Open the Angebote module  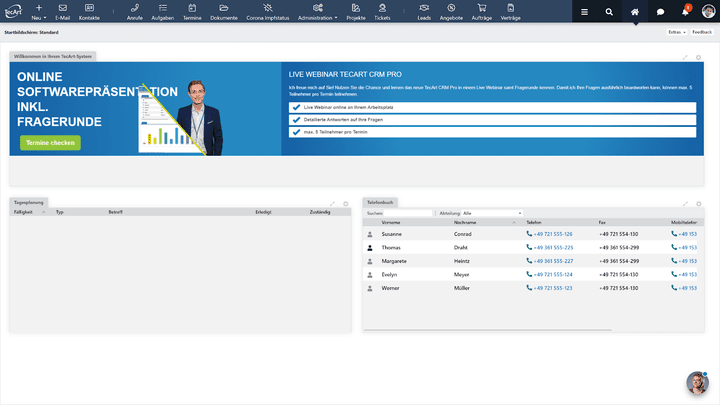coord(451,12)
